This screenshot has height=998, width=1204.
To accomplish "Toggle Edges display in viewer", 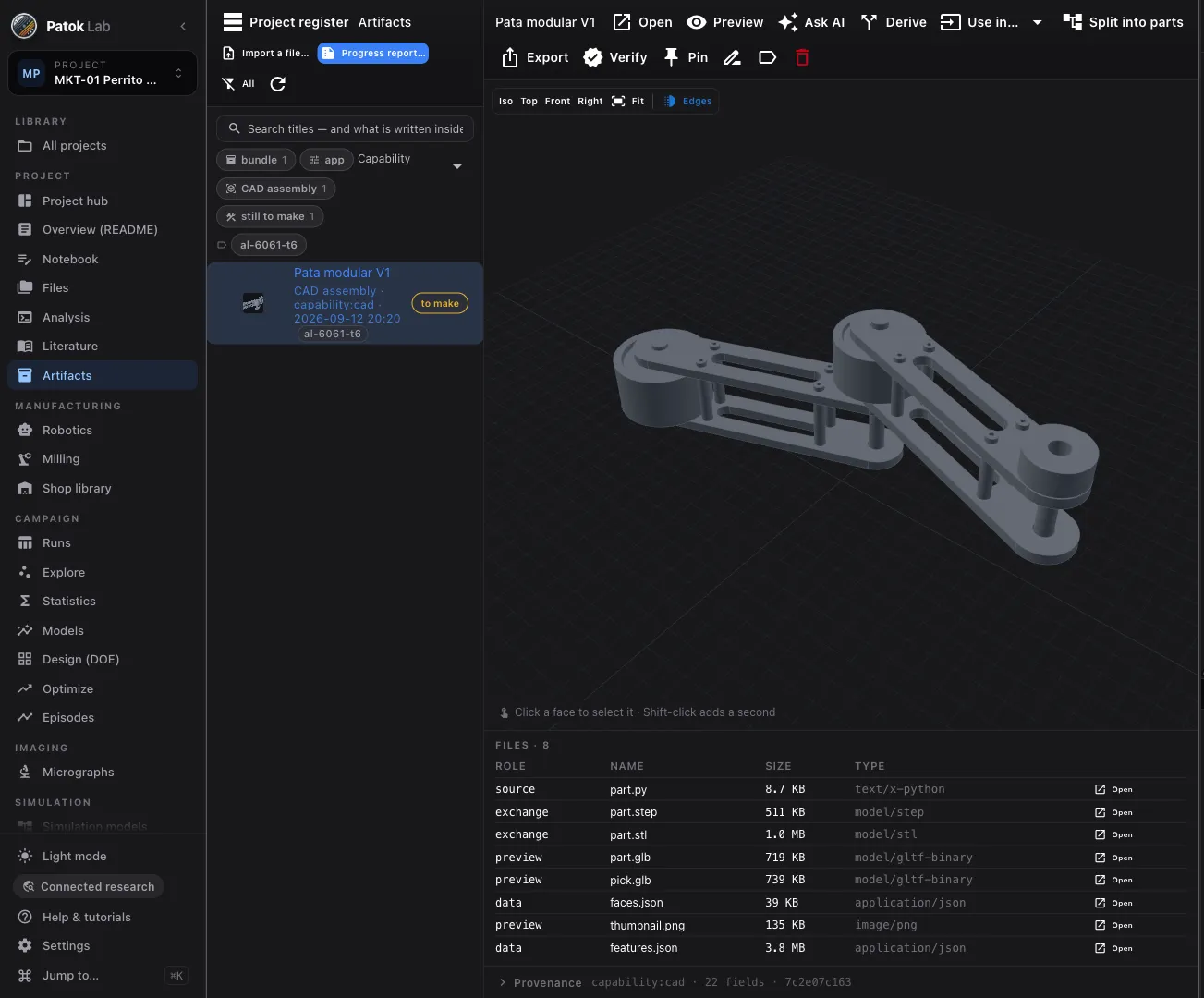I will [x=688, y=102].
